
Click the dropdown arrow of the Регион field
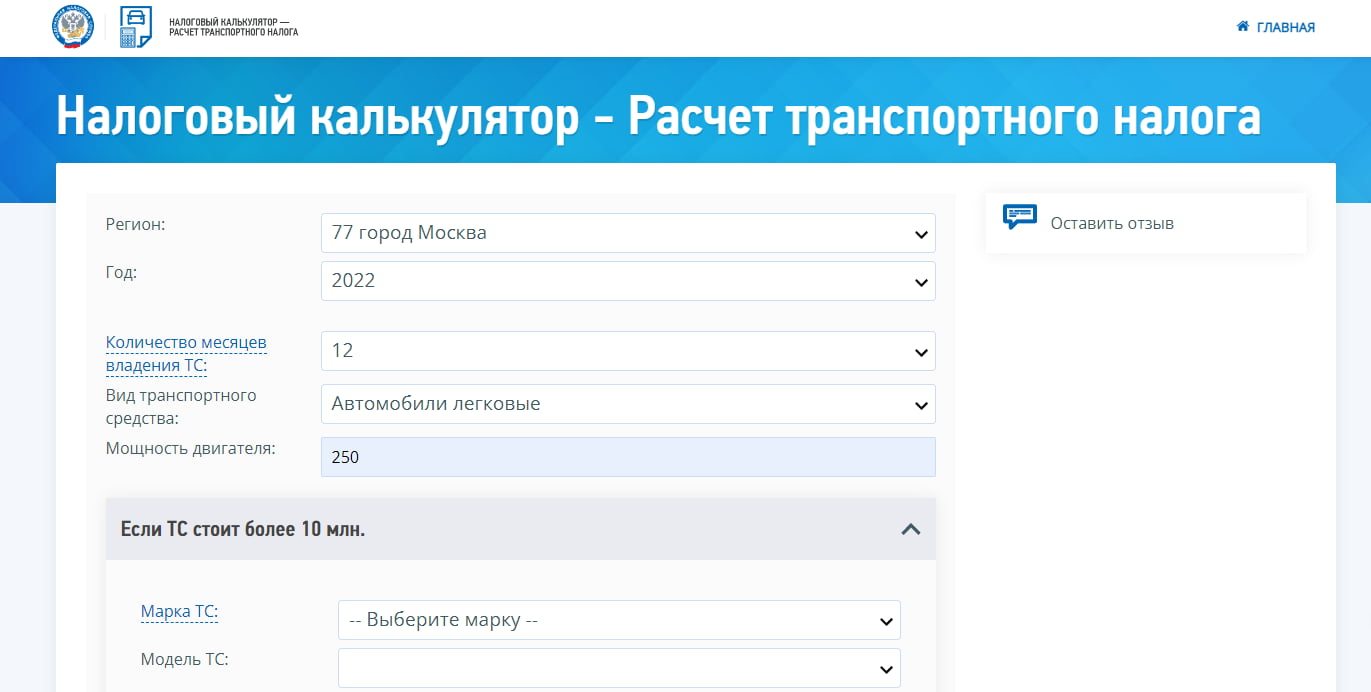(x=920, y=233)
